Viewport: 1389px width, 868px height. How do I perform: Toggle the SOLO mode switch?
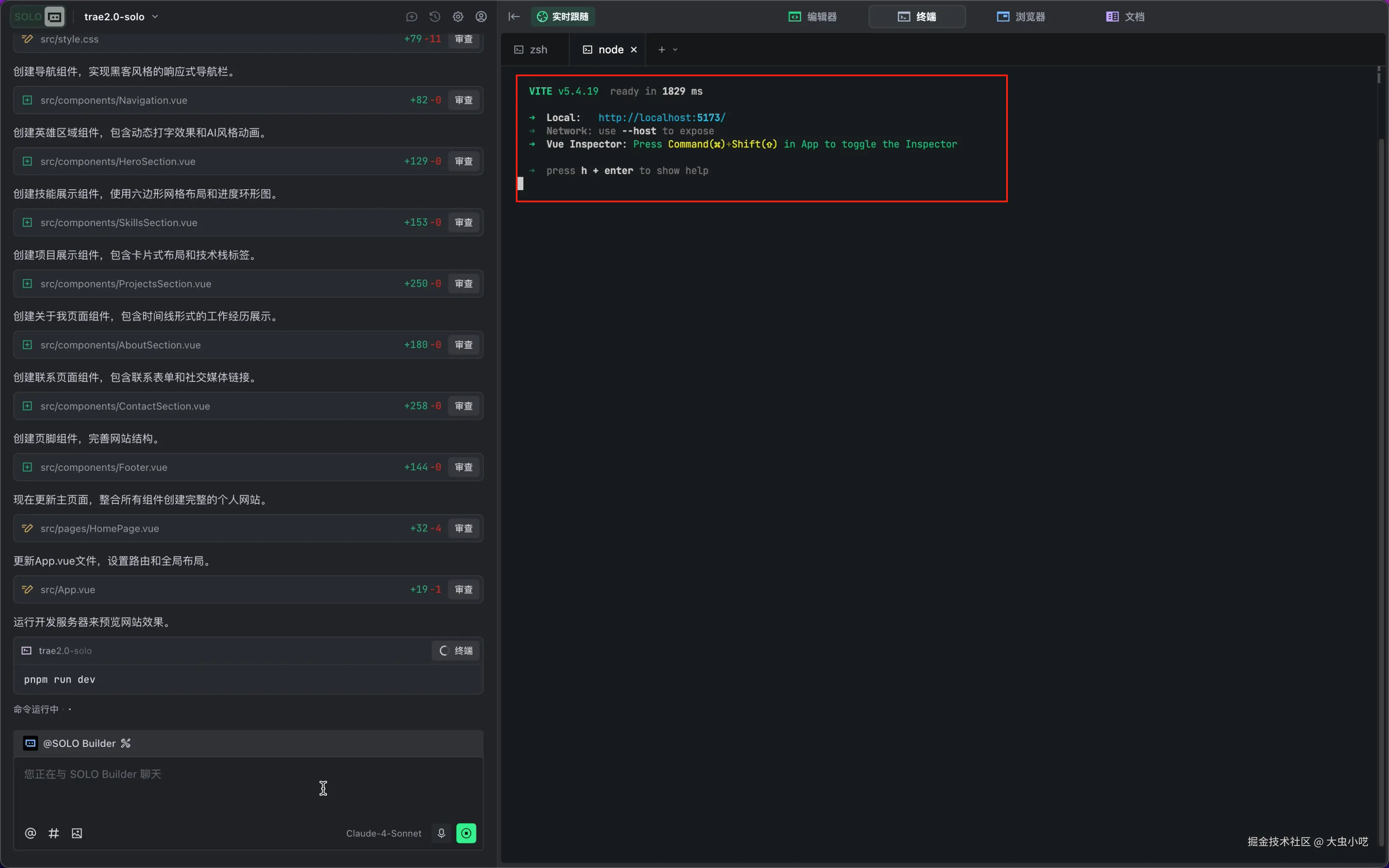(x=38, y=17)
